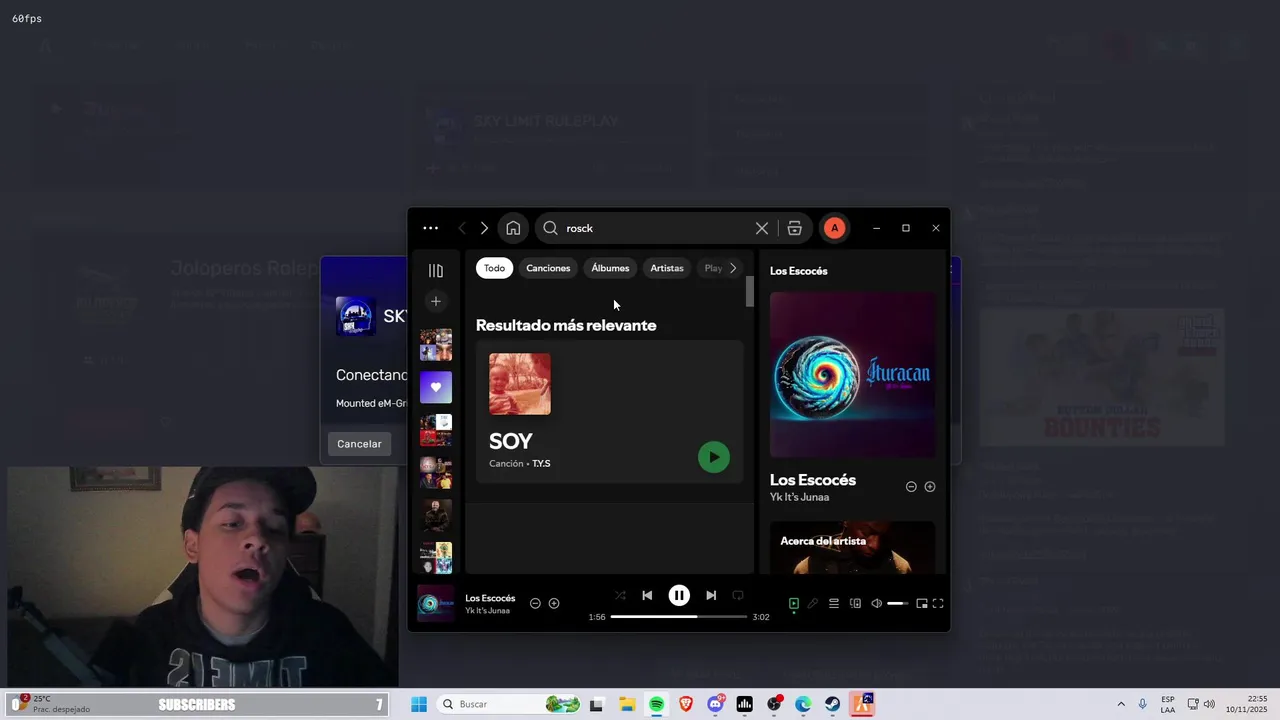This screenshot has width=1280, height=720.
Task: Open the Browse icon beside the search bar
Action: [x=795, y=228]
